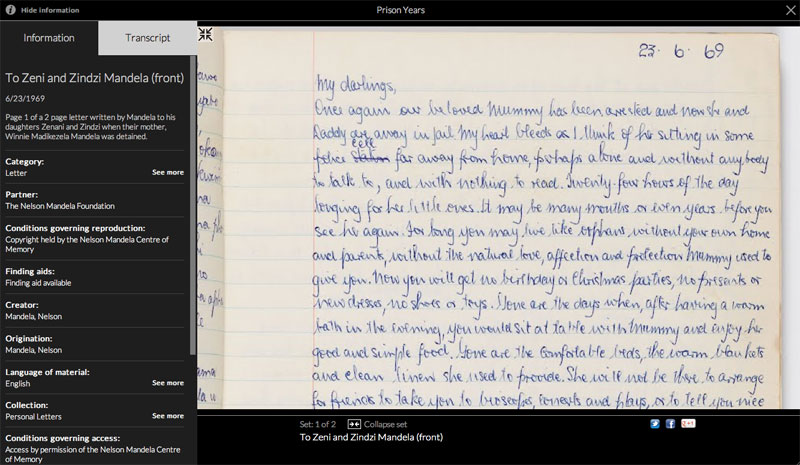The height and width of the screenshot is (465, 800).
Task: Click the 'Prison Years' title text
Action: point(401,10)
